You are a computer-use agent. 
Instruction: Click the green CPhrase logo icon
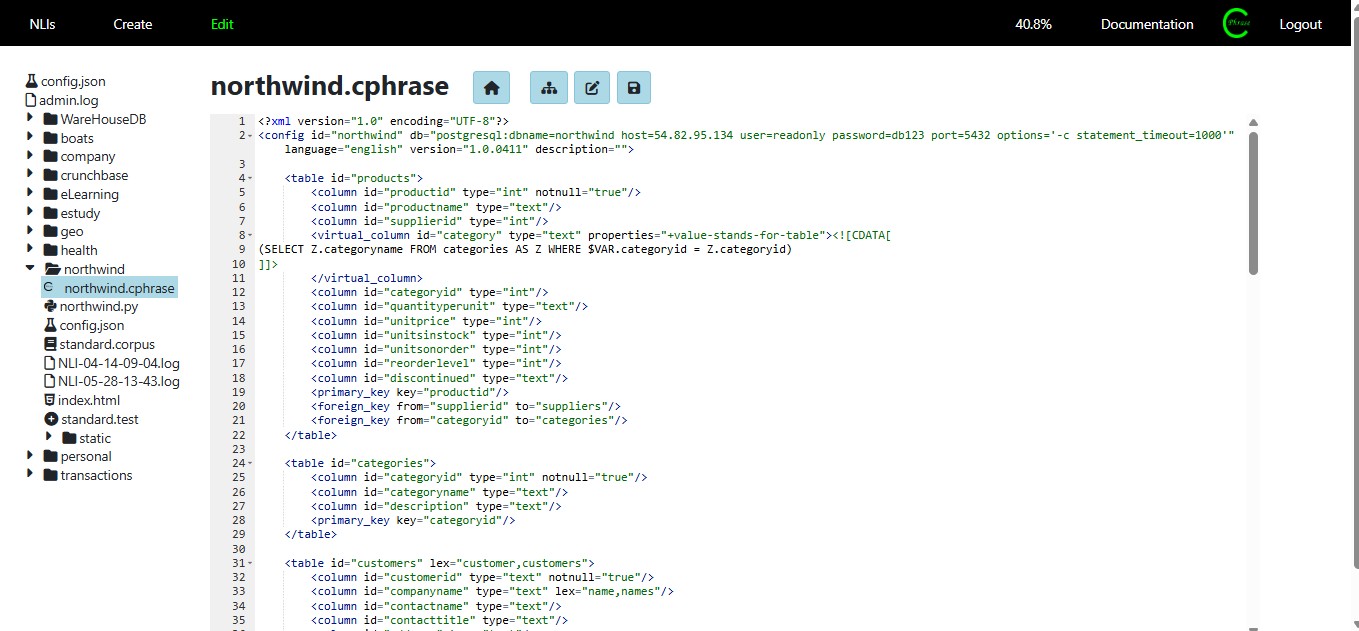click(x=1236, y=24)
